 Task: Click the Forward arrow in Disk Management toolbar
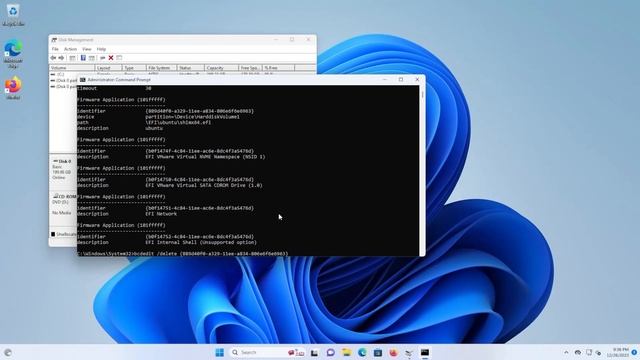coord(62,58)
